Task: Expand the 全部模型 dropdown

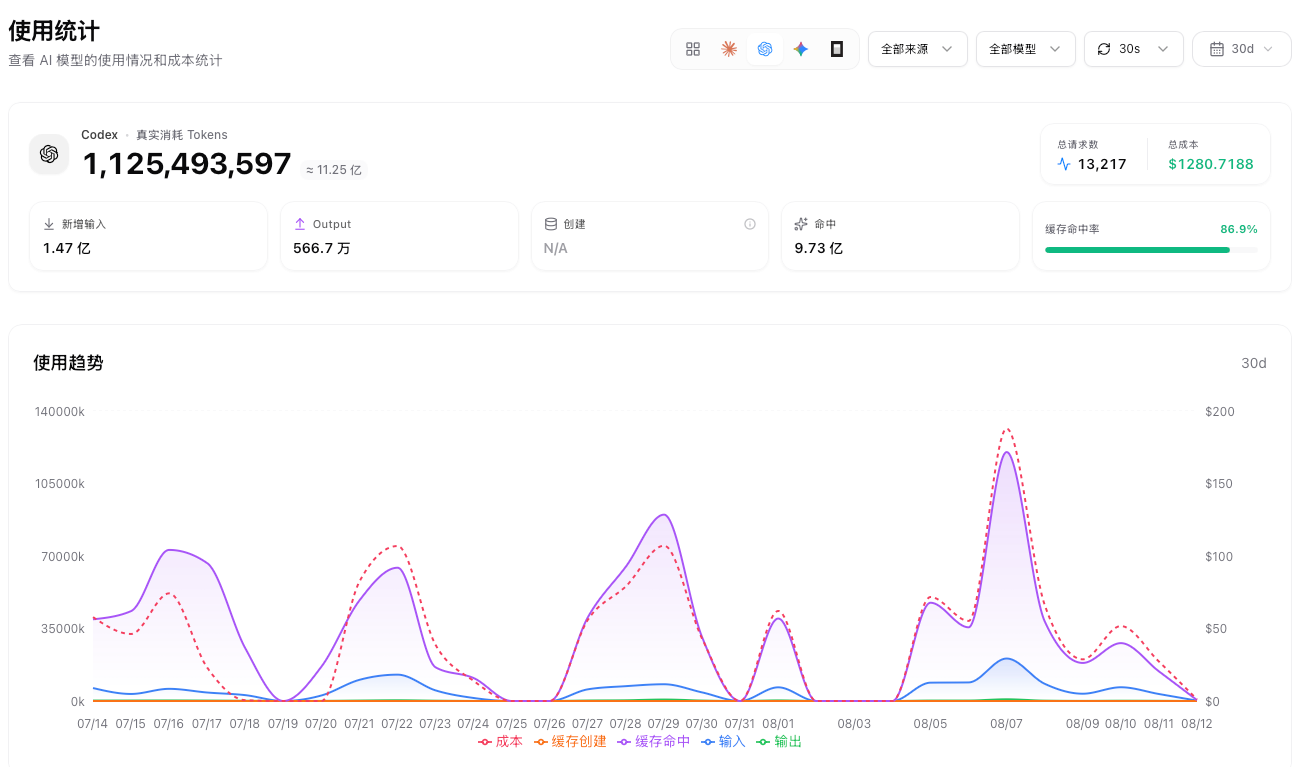Action: tap(1026, 49)
